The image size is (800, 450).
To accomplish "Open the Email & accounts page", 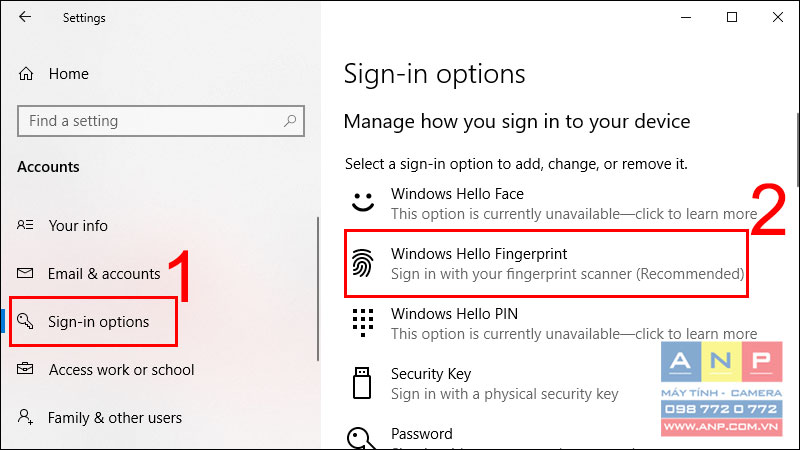I will (104, 274).
